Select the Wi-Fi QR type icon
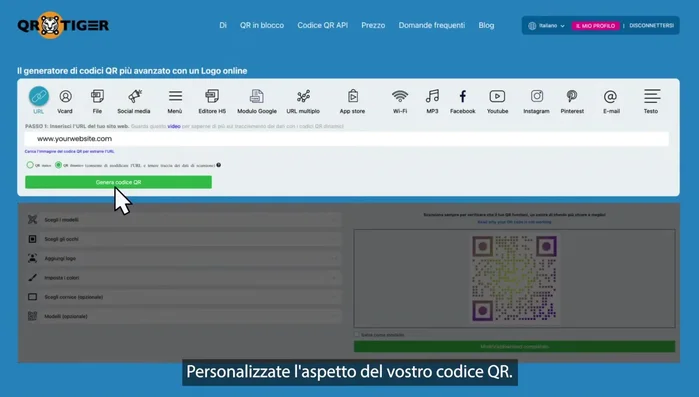This screenshot has width=699, height=397. pos(400,96)
